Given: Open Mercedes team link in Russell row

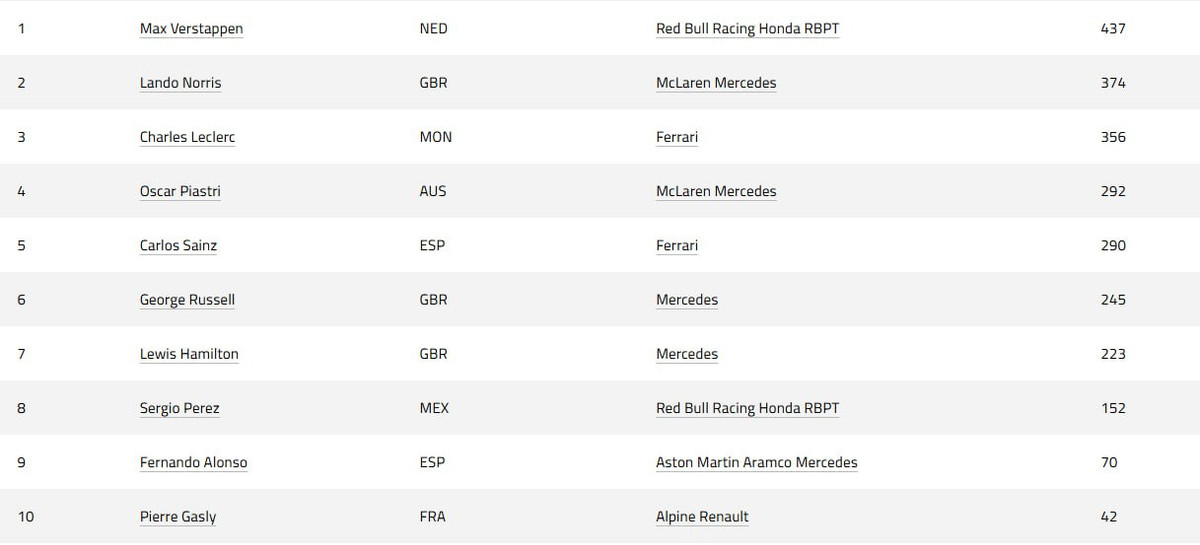Looking at the screenshot, I should point(687,299).
